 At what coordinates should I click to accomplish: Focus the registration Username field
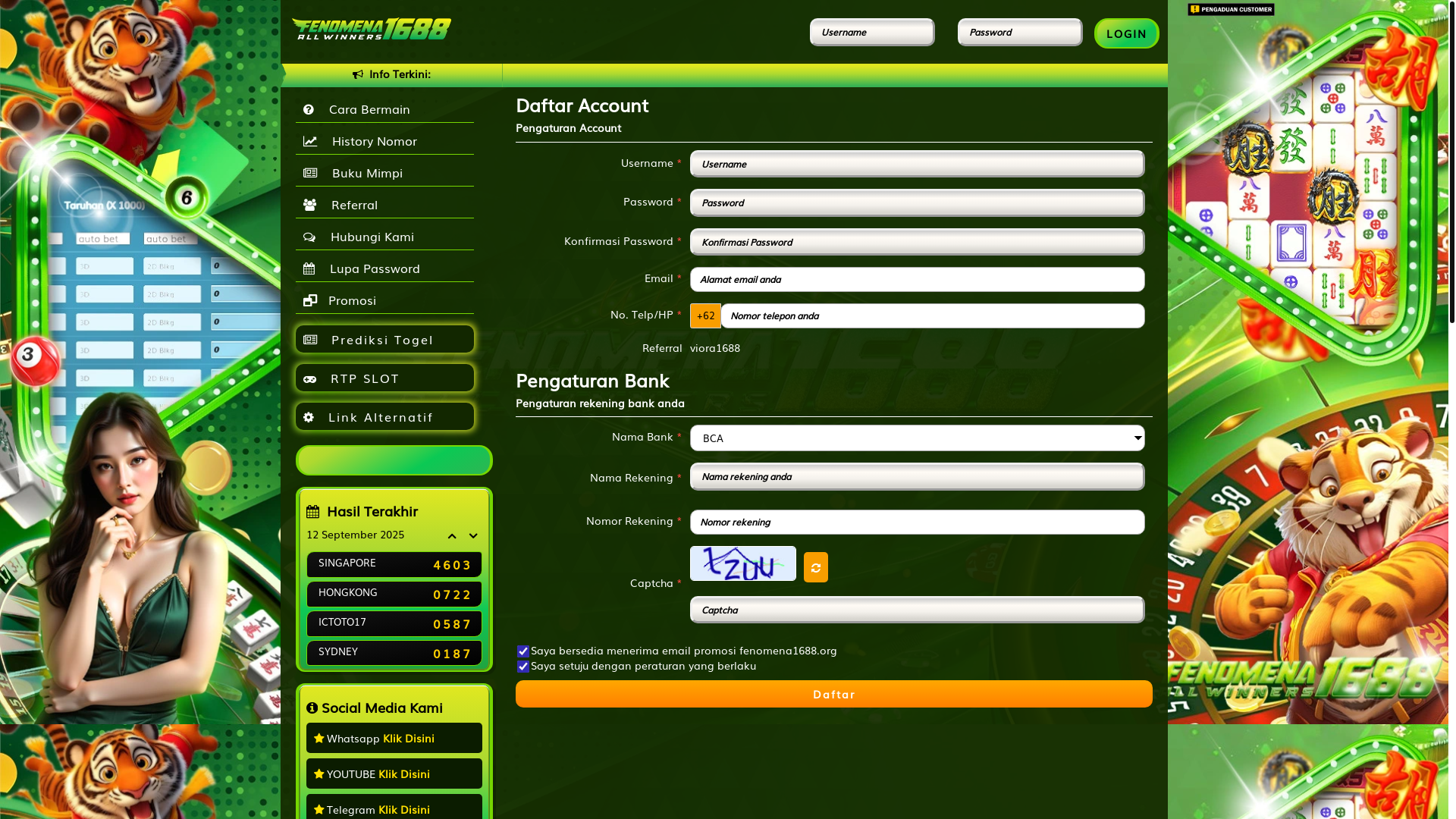918,164
